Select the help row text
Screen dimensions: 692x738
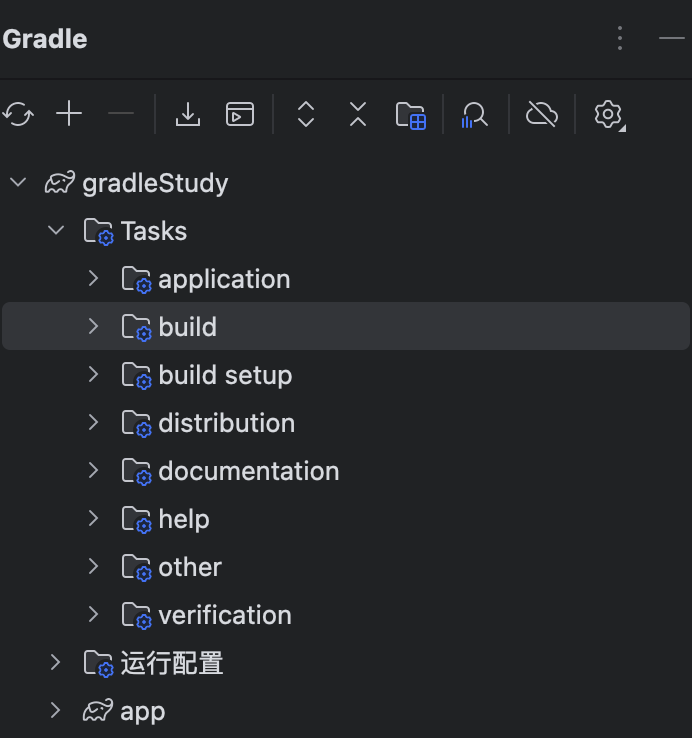pyautogui.click(x=184, y=520)
